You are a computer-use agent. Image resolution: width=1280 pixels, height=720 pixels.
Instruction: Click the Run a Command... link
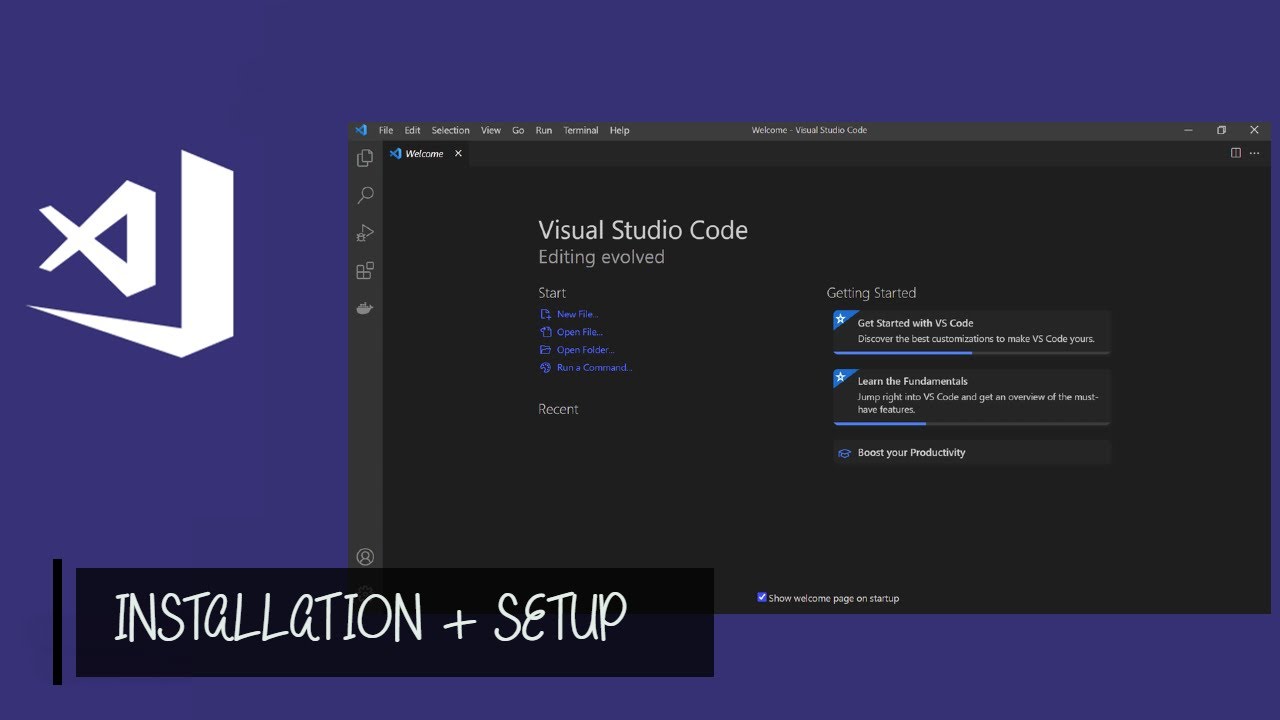pyautogui.click(x=595, y=368)
